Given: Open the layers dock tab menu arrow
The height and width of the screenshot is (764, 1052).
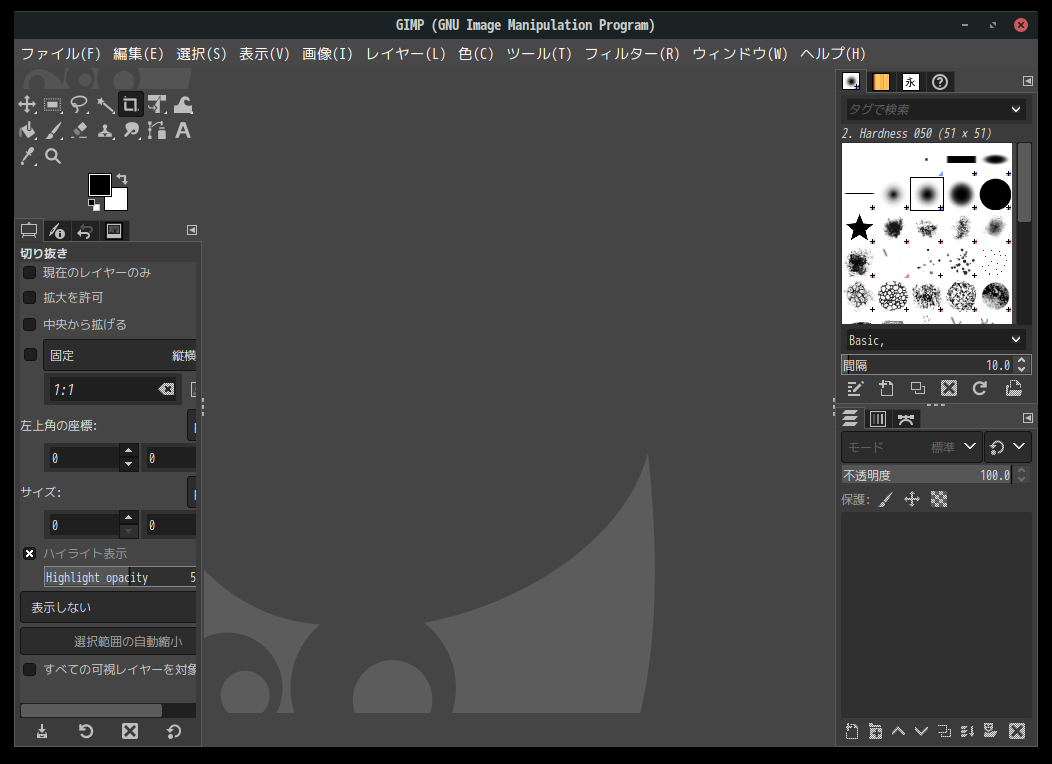Looking at the screenshot, I should pos(1027,418).
